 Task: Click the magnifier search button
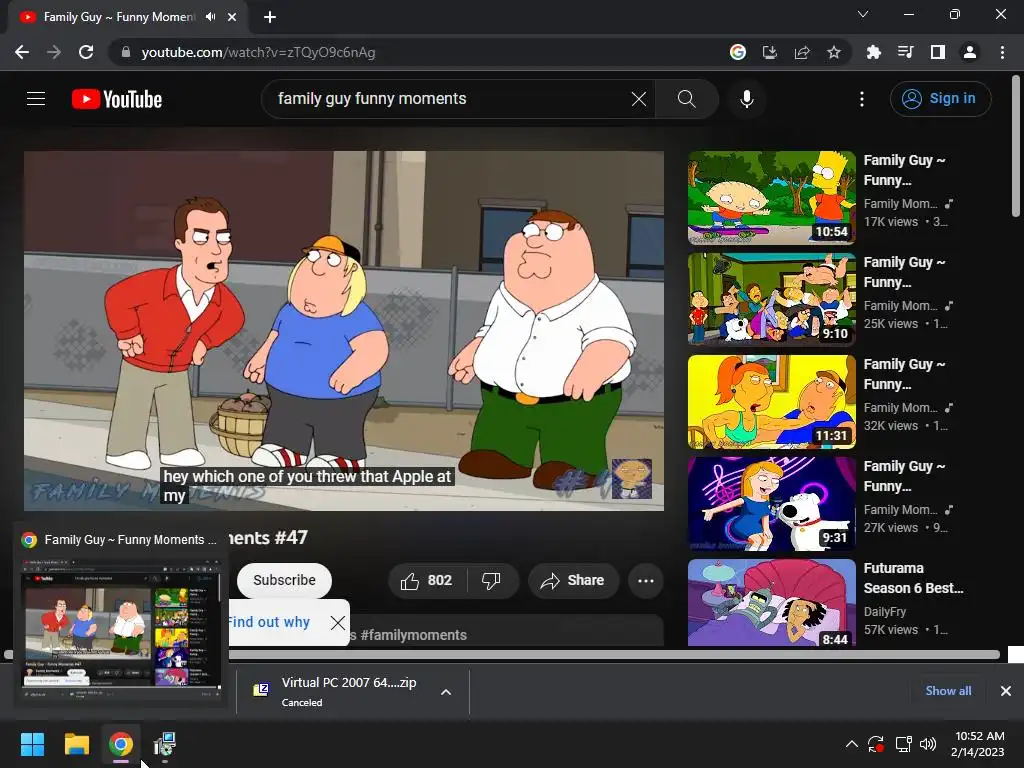[x=686, y=99]
